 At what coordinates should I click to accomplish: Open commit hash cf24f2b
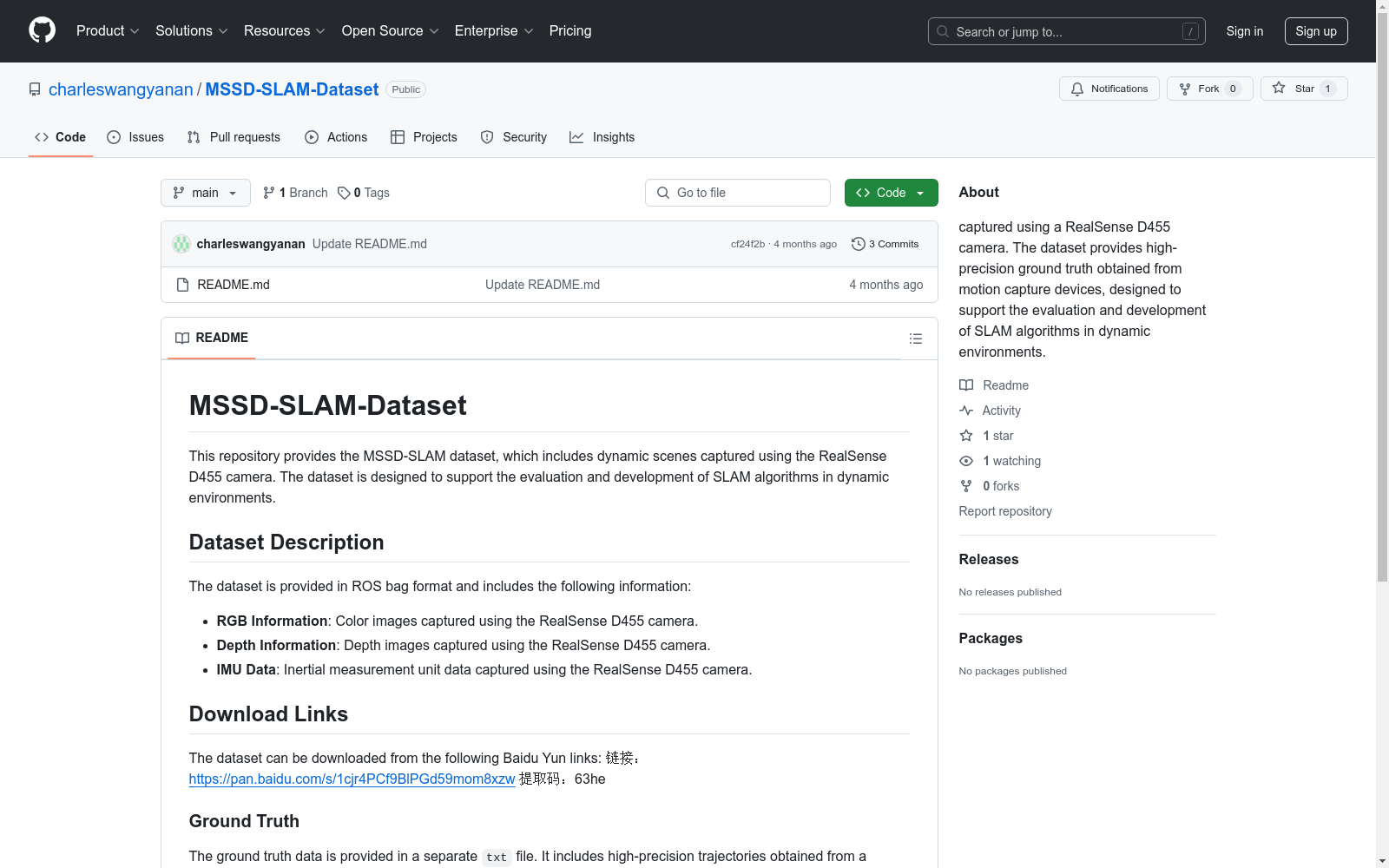pyautogui.click(x=747, y=244)
